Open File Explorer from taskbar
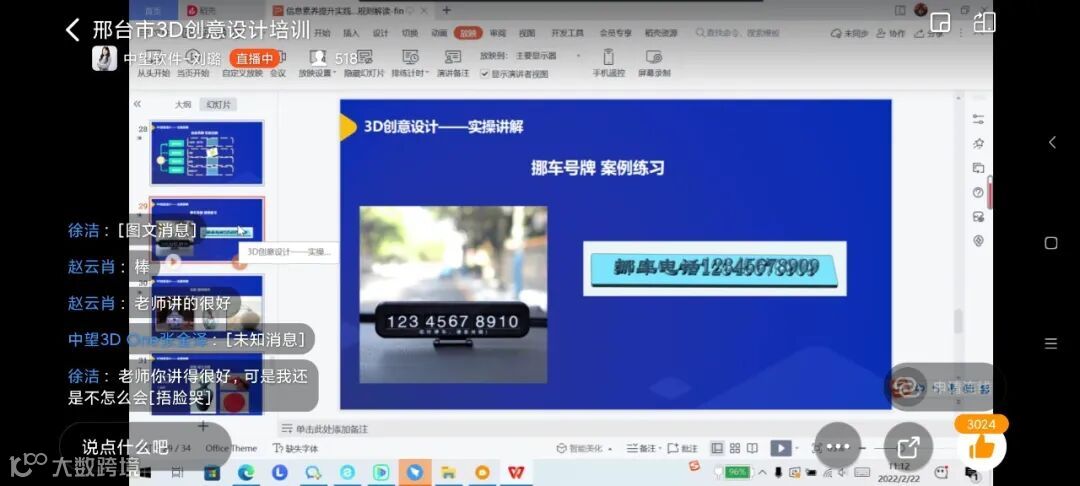Screen dimensions: 1080x486 tap(448, 472)
